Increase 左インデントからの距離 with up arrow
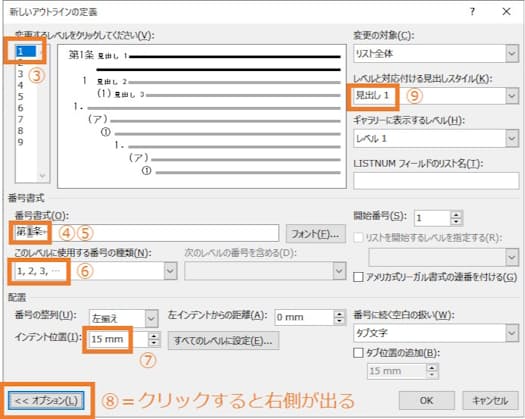Screen dimensions: 525x419 coord(340,313)
